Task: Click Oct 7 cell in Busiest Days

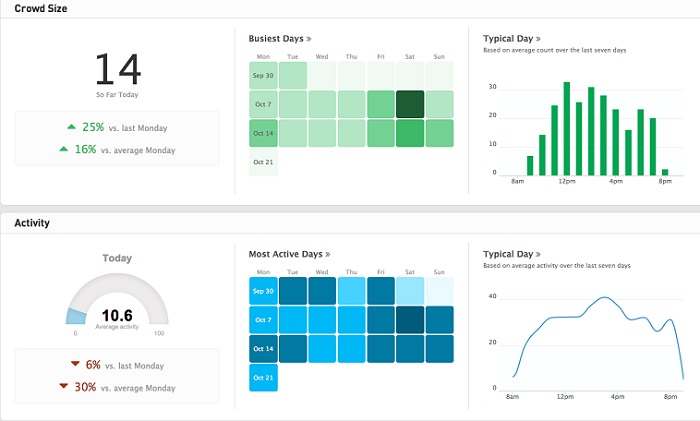Action: [x=263, y=105]
